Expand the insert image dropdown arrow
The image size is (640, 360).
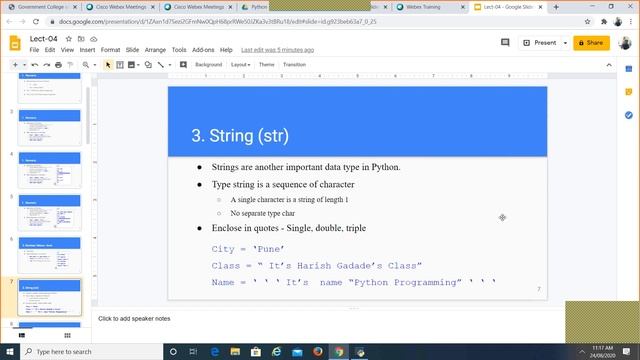[138, 65]
